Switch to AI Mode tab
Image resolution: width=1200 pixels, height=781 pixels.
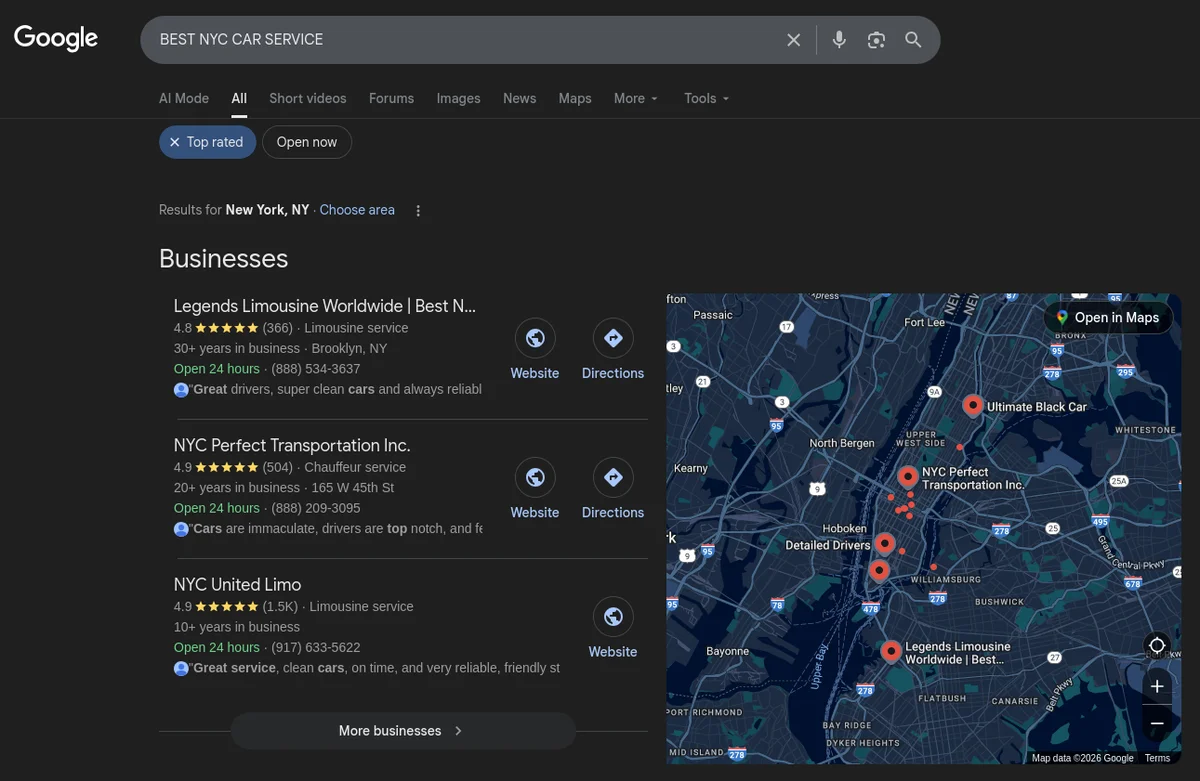(184, 98)
